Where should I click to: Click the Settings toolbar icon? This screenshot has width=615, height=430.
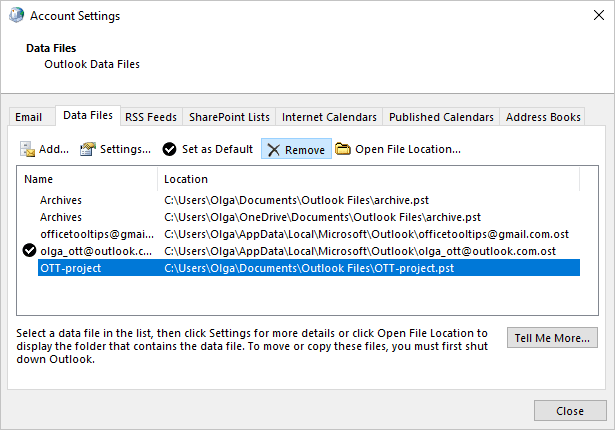[88, 149]
